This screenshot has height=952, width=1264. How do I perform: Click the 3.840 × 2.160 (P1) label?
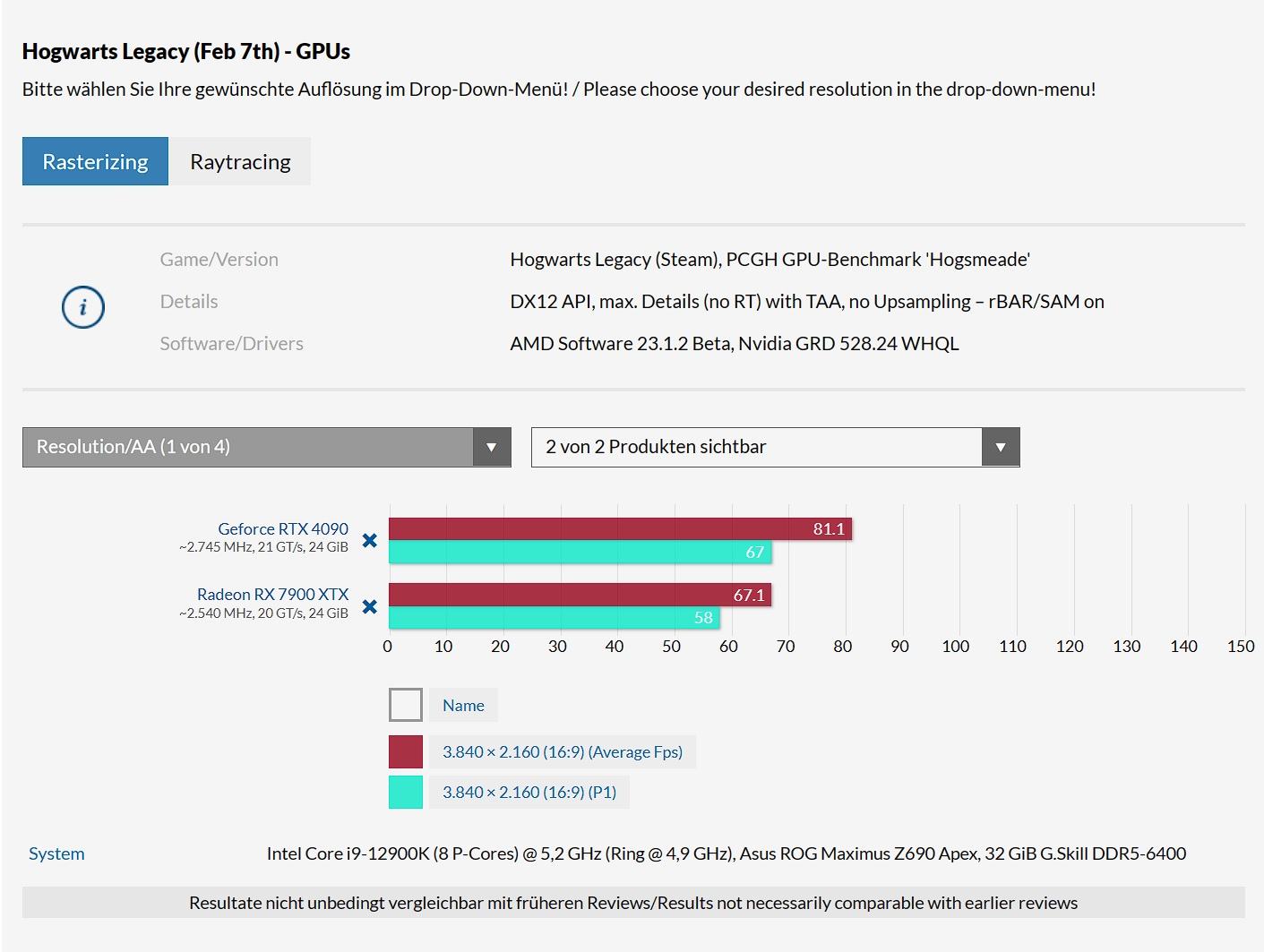(x=529, y=793)
